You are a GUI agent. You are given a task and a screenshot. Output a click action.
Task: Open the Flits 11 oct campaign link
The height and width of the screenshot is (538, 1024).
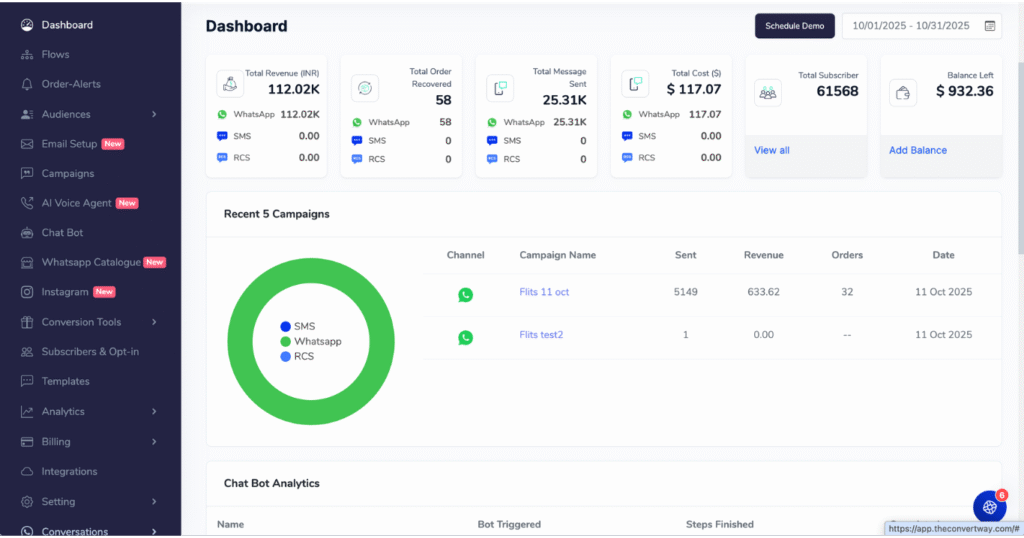coord(544,292)
